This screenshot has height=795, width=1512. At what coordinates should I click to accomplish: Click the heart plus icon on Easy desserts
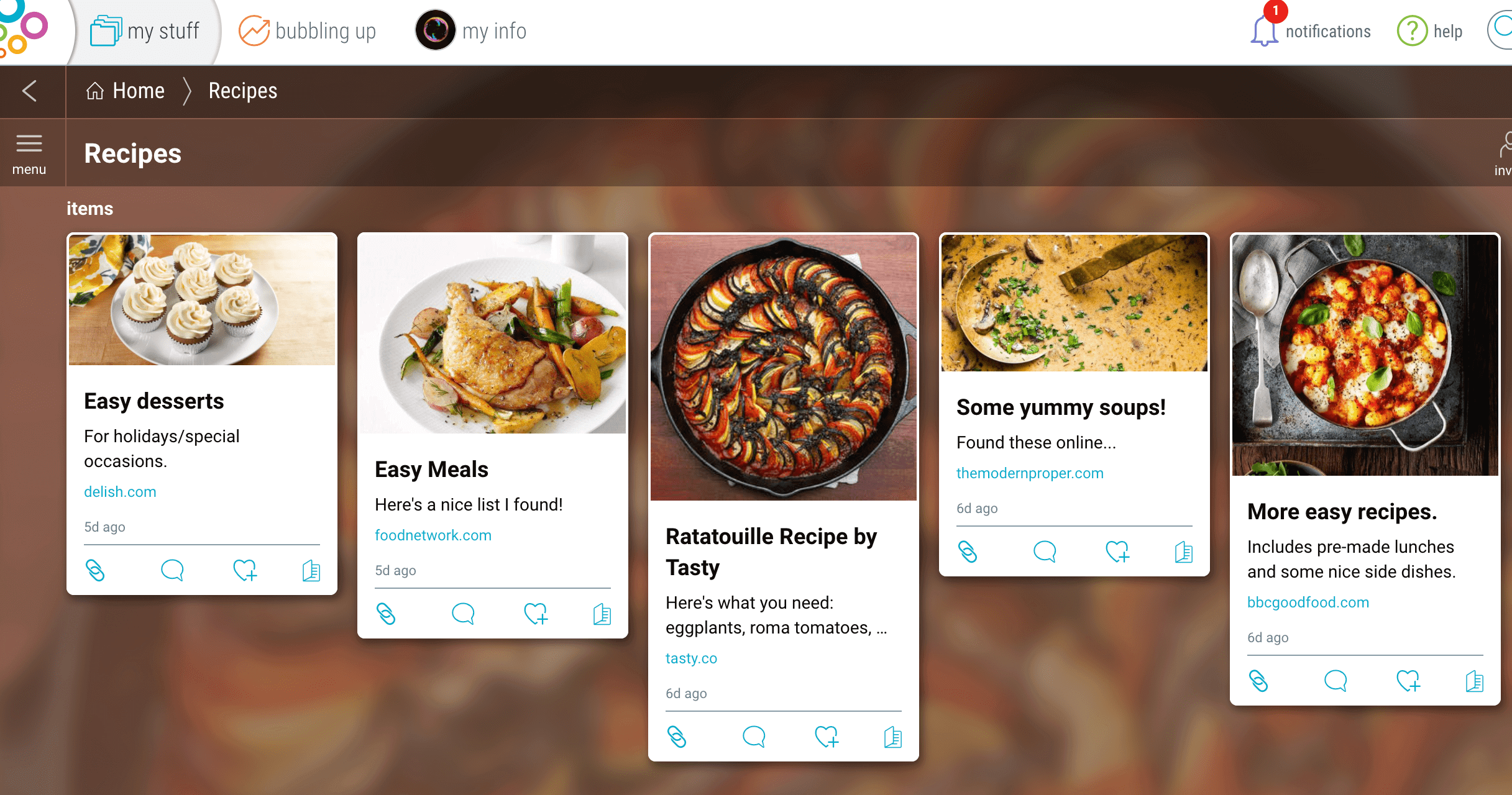tap(245, 570)
